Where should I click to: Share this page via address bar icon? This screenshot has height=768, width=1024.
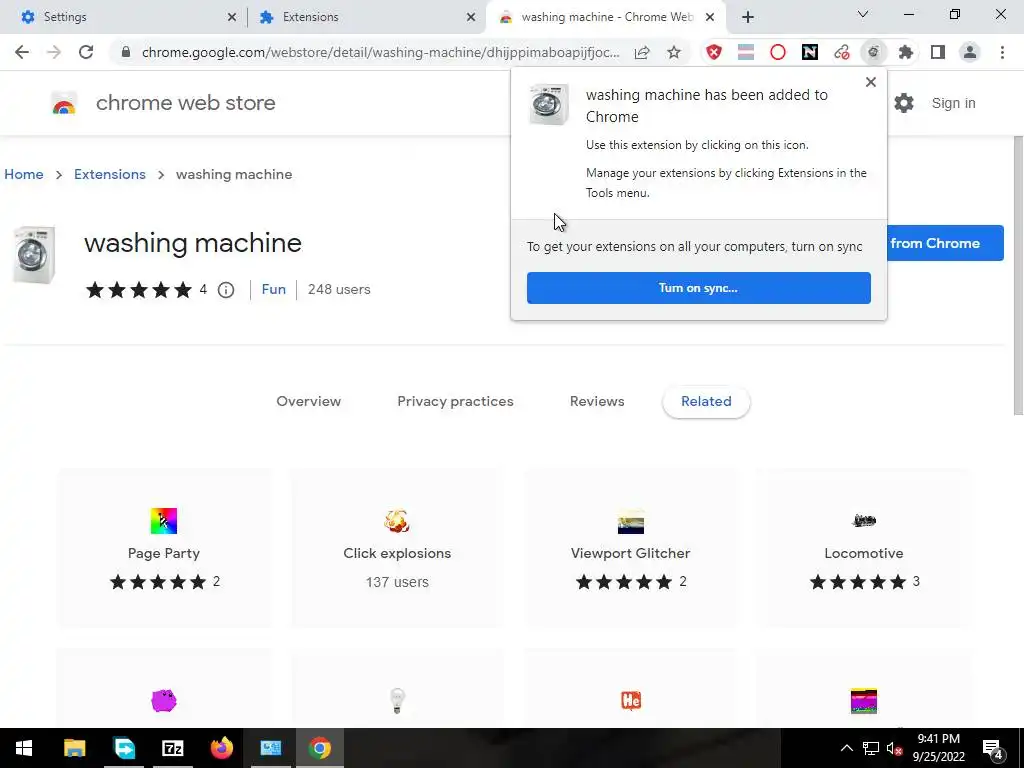pos(642,52)
